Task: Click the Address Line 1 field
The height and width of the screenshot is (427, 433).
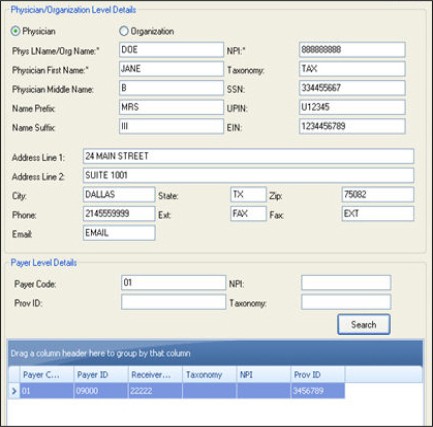Action: (x=248, y=156)
